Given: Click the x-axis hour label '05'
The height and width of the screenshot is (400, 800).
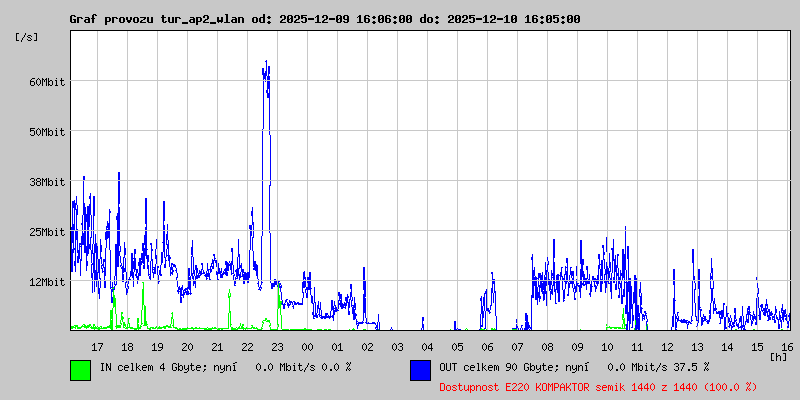Looking at the screenshot, I should (457, 347).
